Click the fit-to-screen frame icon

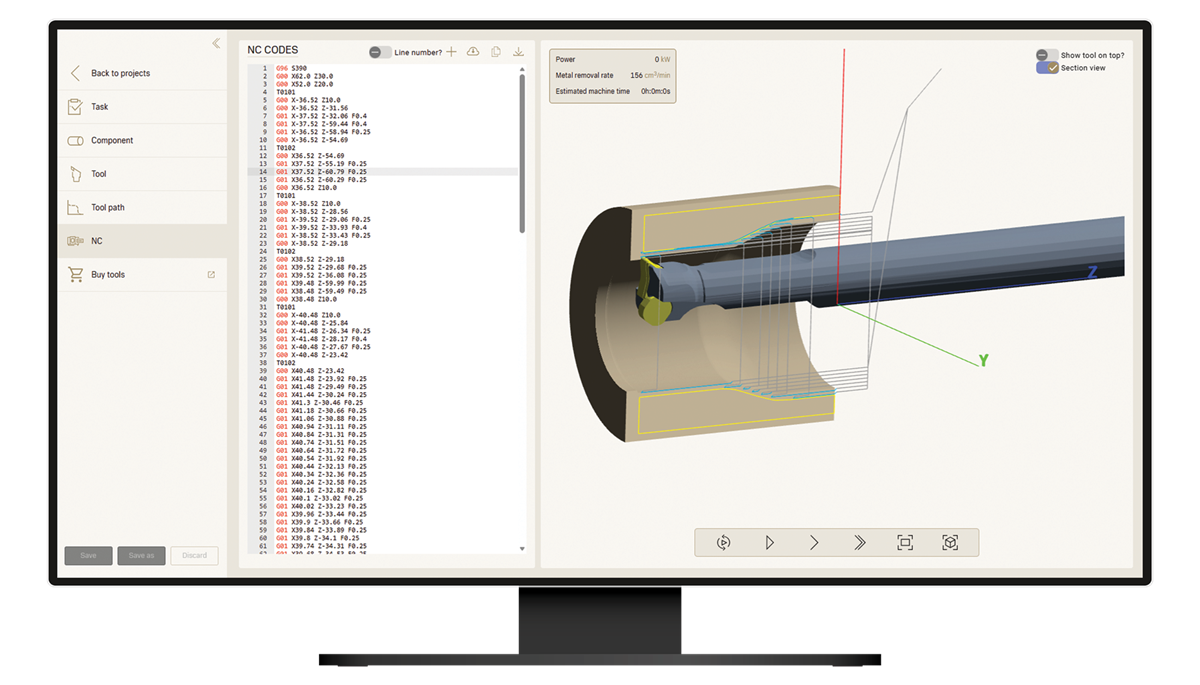tap(905, 542)
